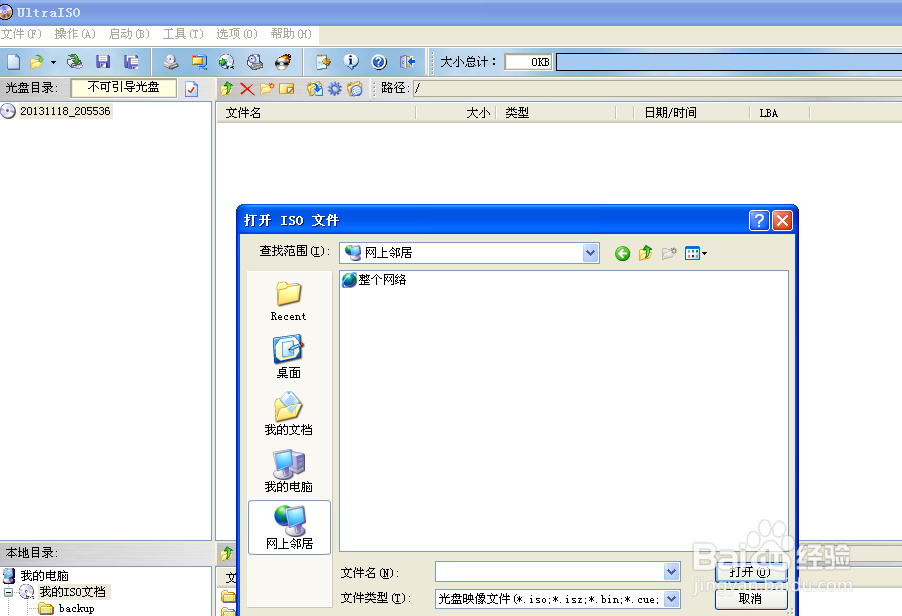Click the New Folder icon in the image pane toolbar
902x616 pixels.
click(x=266, y=89)
